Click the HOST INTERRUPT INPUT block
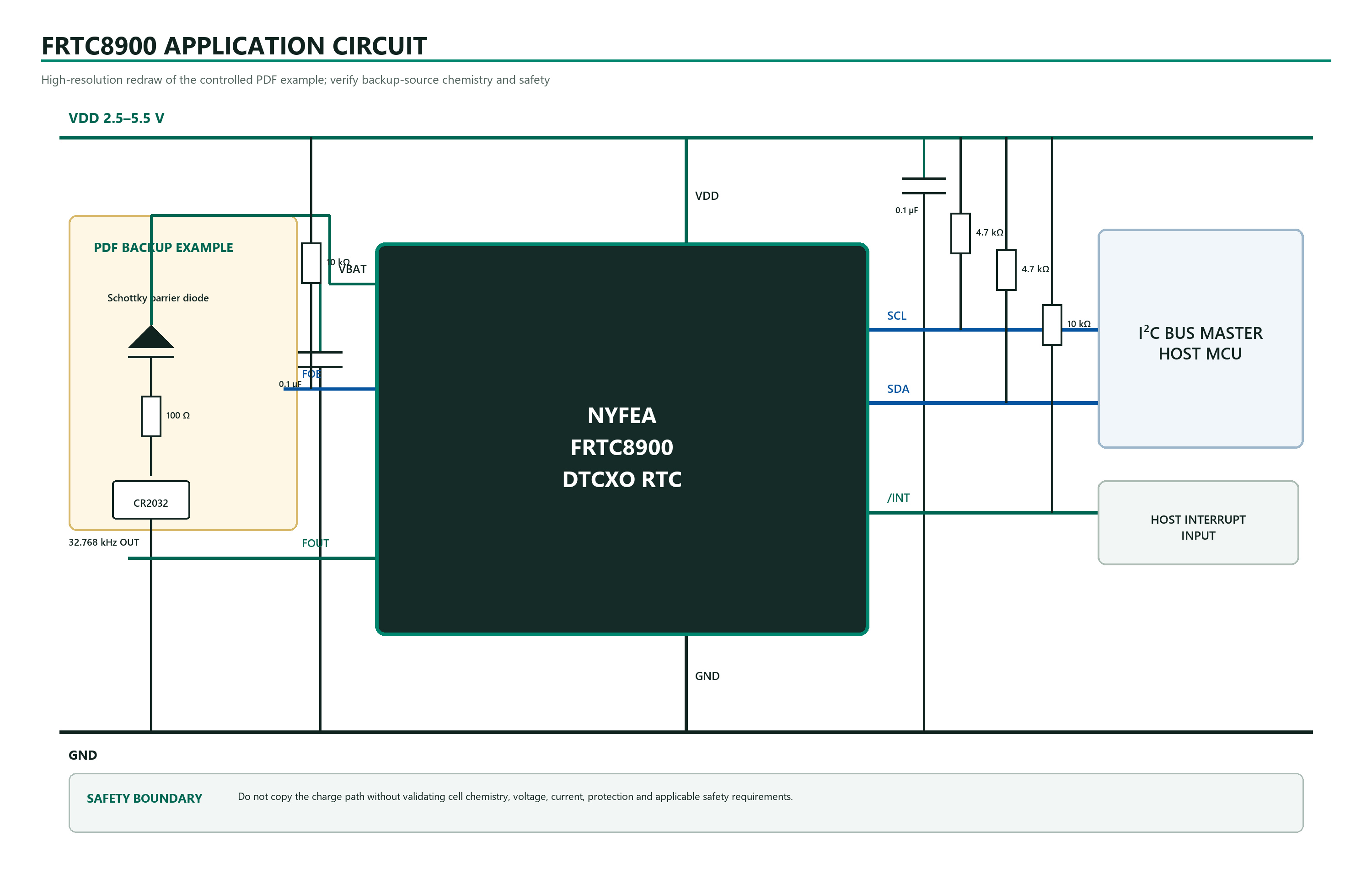1372x869 pixels. click(x=1198, y=523)
